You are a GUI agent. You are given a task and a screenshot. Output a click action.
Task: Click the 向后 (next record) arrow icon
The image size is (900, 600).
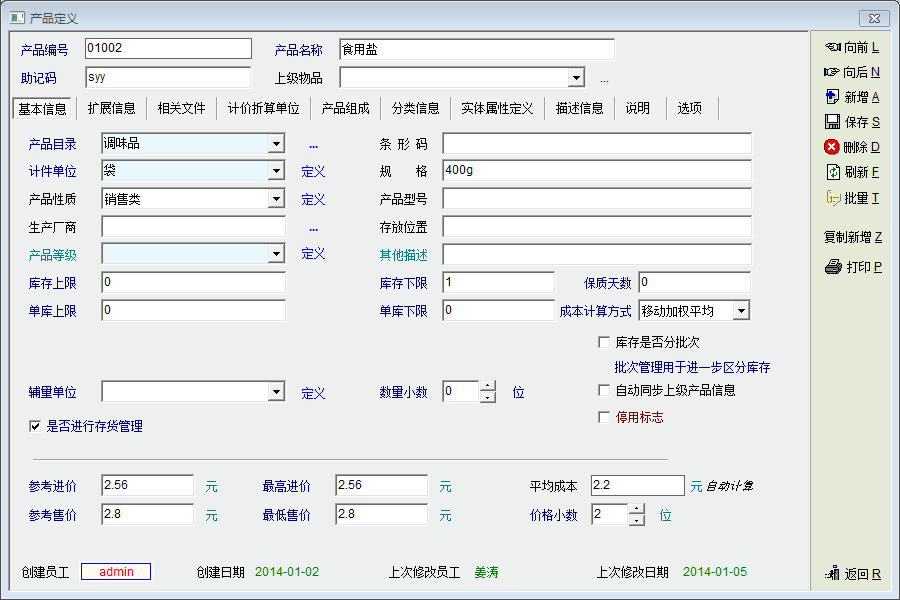pos(832,72)
